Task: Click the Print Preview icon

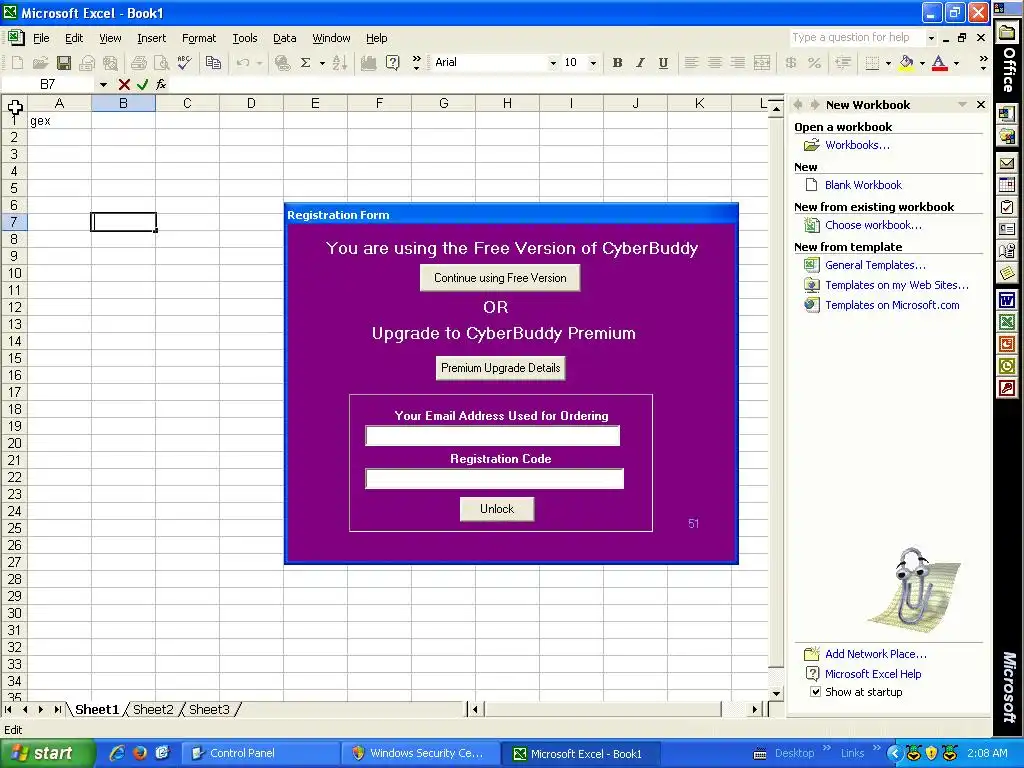Action: coord(161,63)
